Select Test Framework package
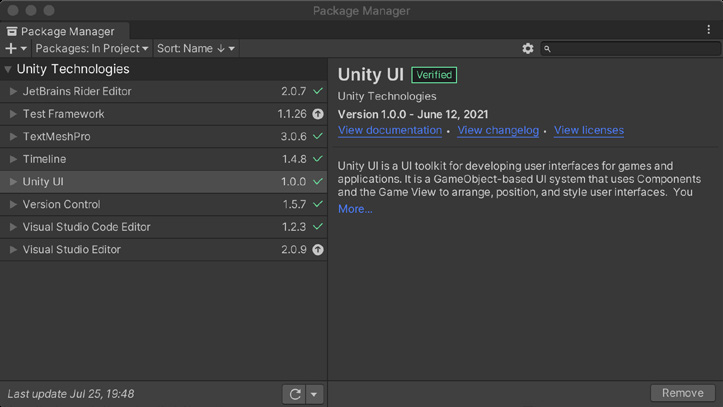This screenshot has width=723, height=407. pyautogui.click(x=163, y=114)
